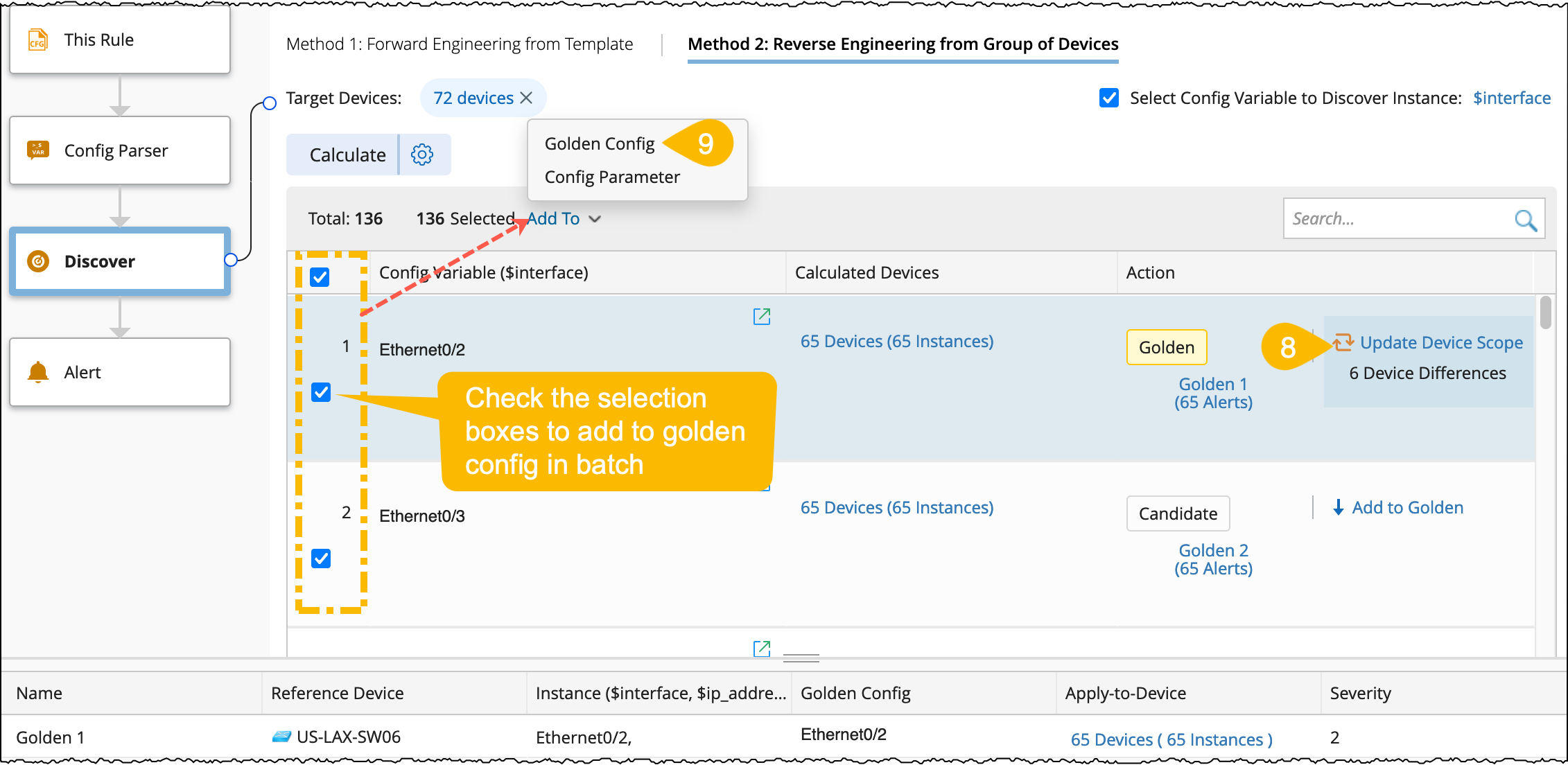The height and width of the screenshot is (765, 1568).
Task: Click the Add to Golden arrow icon
Action: (x=1339, y=508)
